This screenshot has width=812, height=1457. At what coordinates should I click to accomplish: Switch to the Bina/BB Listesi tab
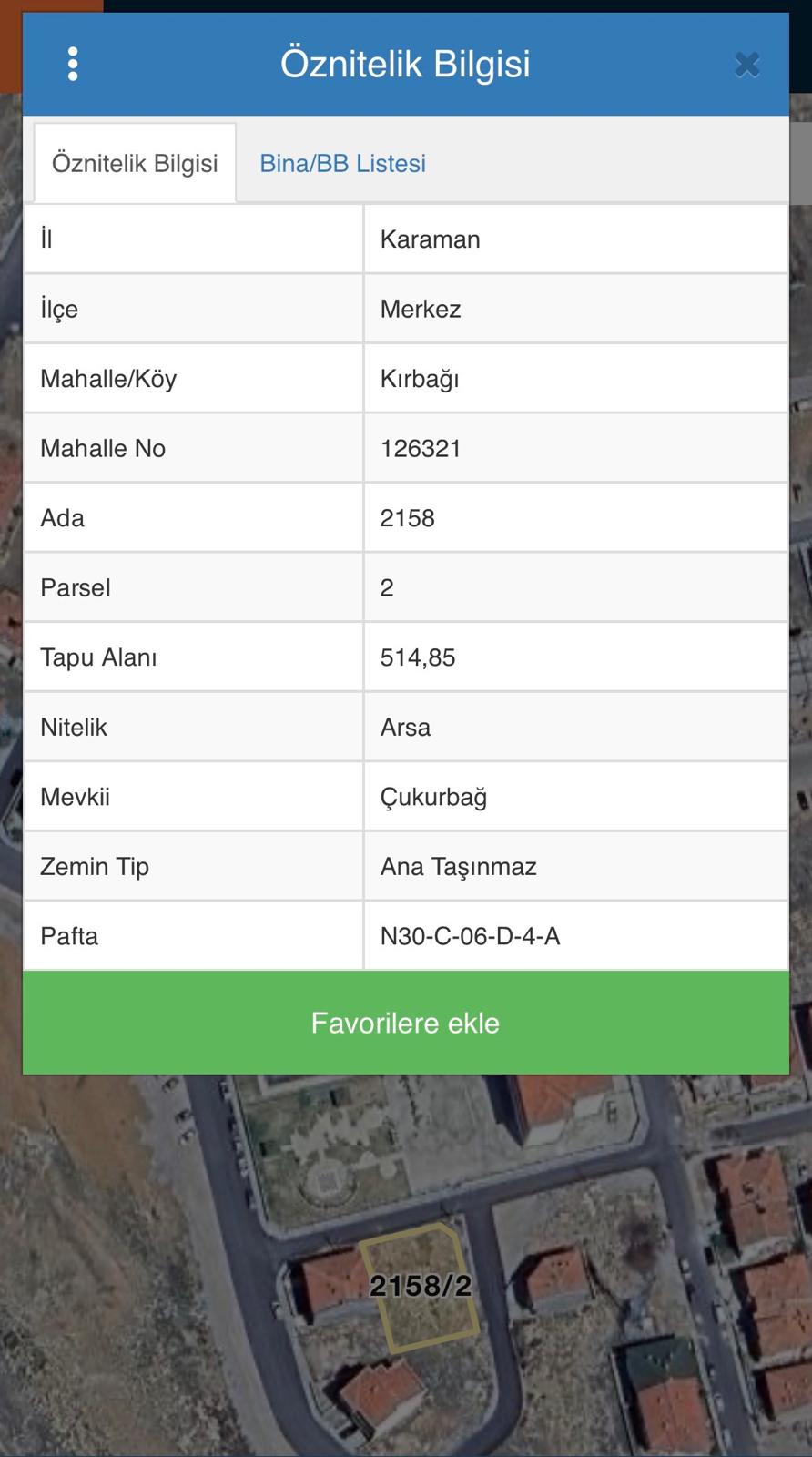pos(342,164)
